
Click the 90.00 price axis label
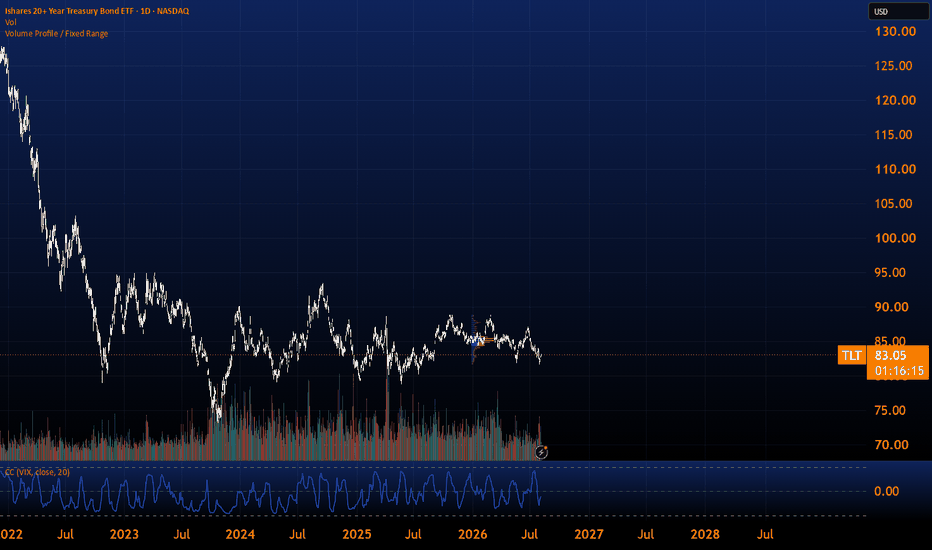(892, 307)
